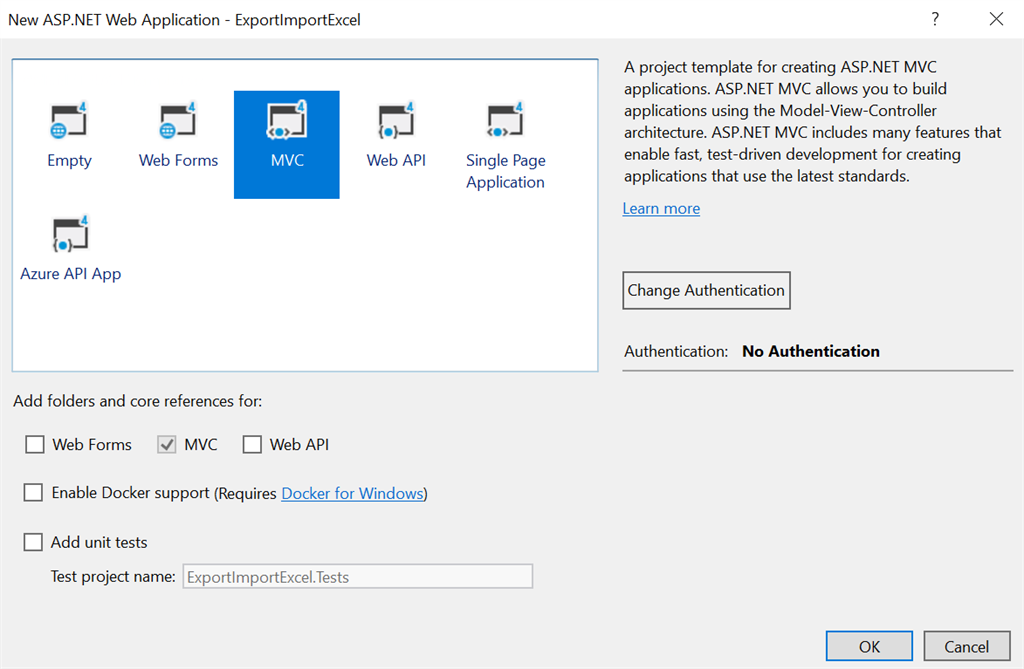Enable the Add unit tests option
Screen dimensions: 1024x669
pos(33,542)
